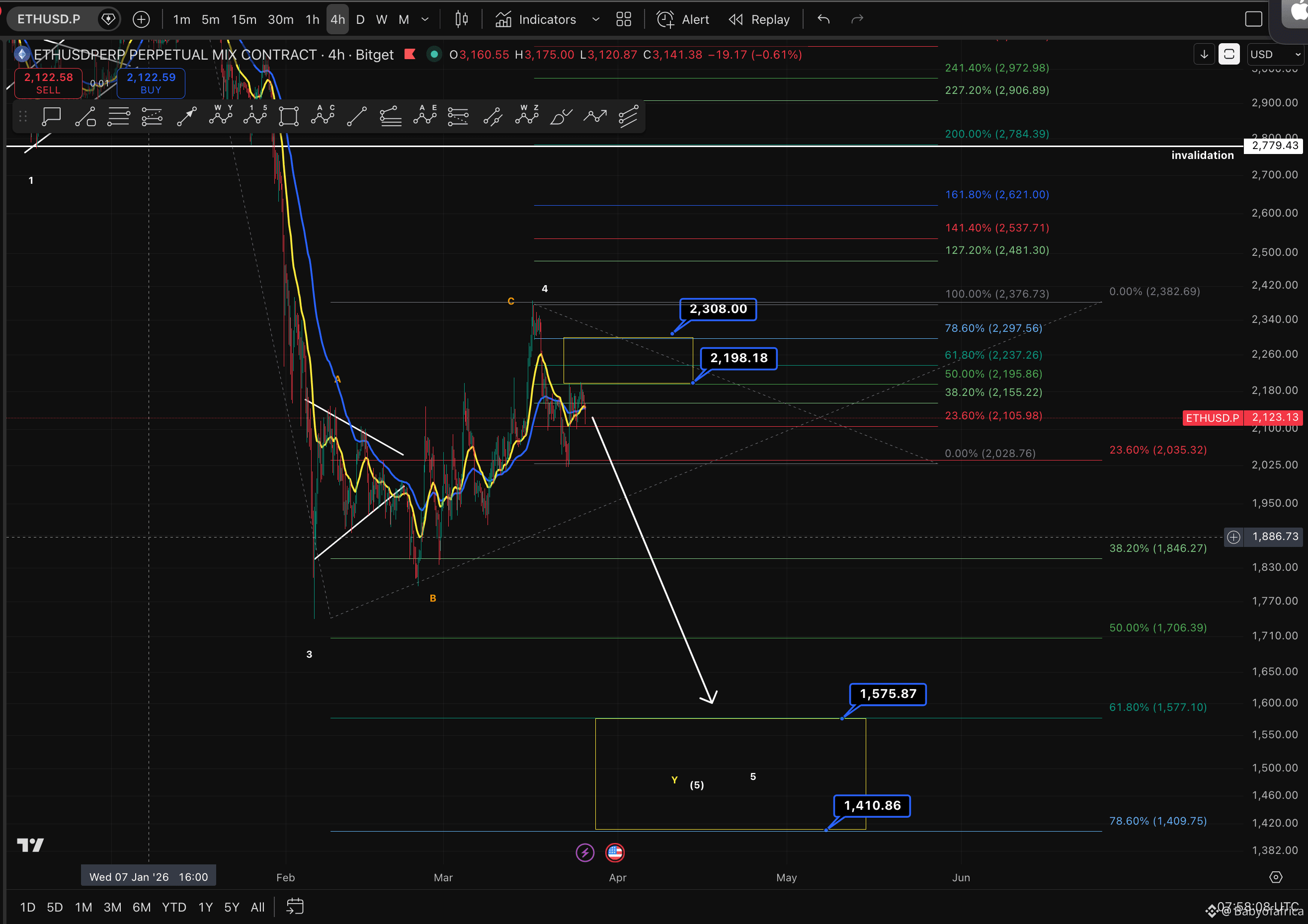Open the Indicators dialog
1308x924 pixels.
click(x=536, y=19)
